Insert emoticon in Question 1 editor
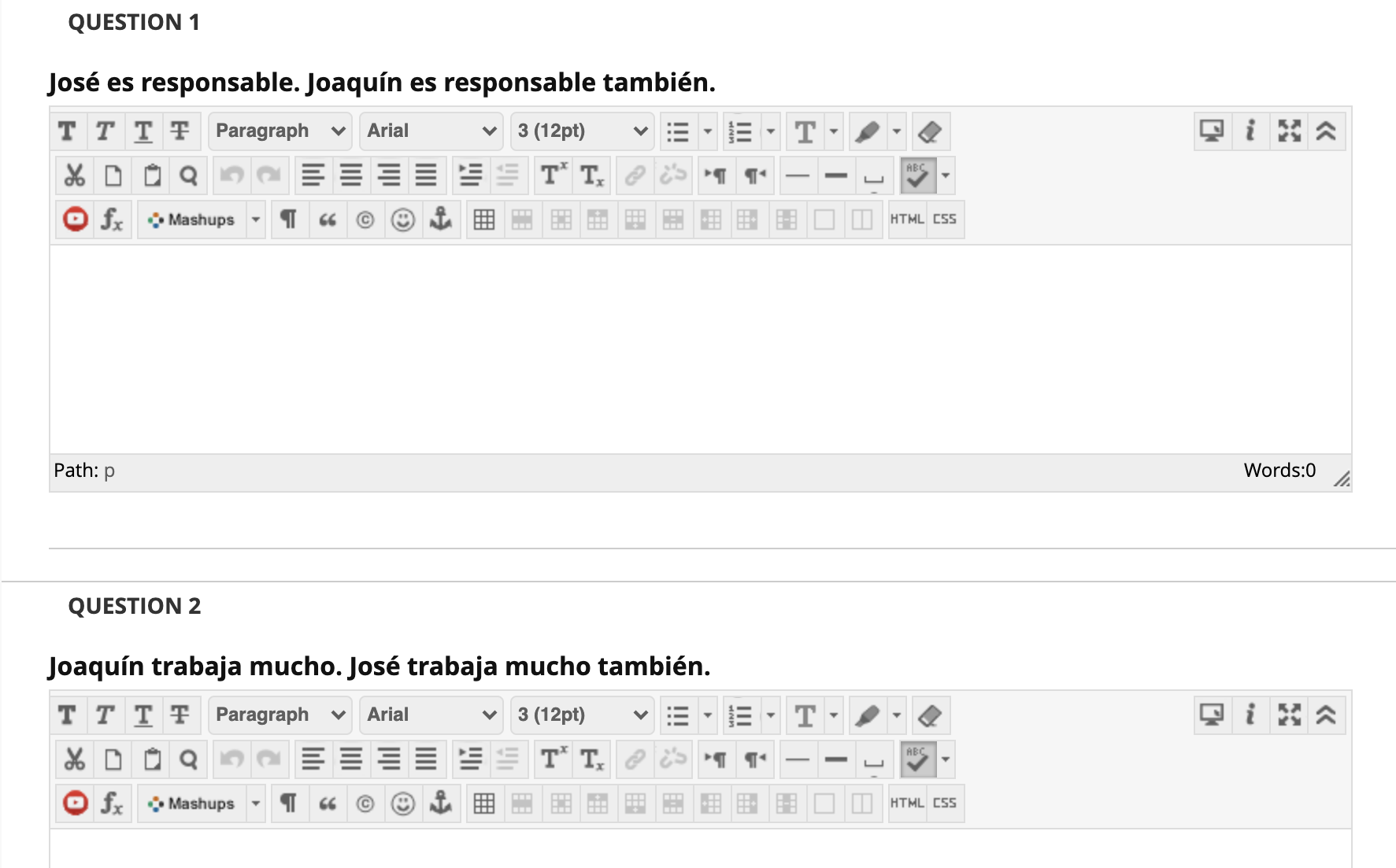This screenshot has width=1396, height=868. 402,220
